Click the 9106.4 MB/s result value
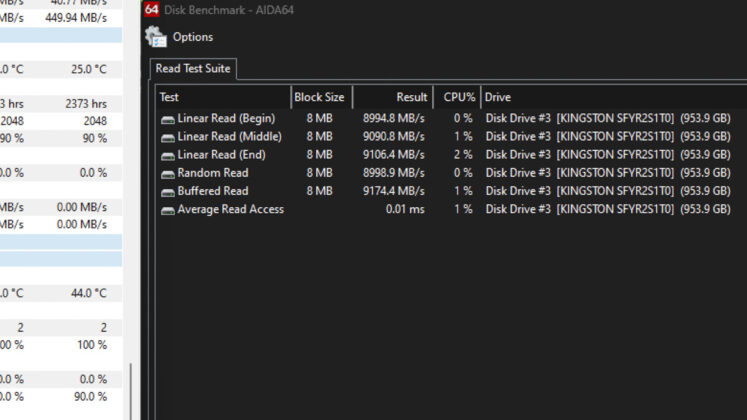 tap(394, 155)
